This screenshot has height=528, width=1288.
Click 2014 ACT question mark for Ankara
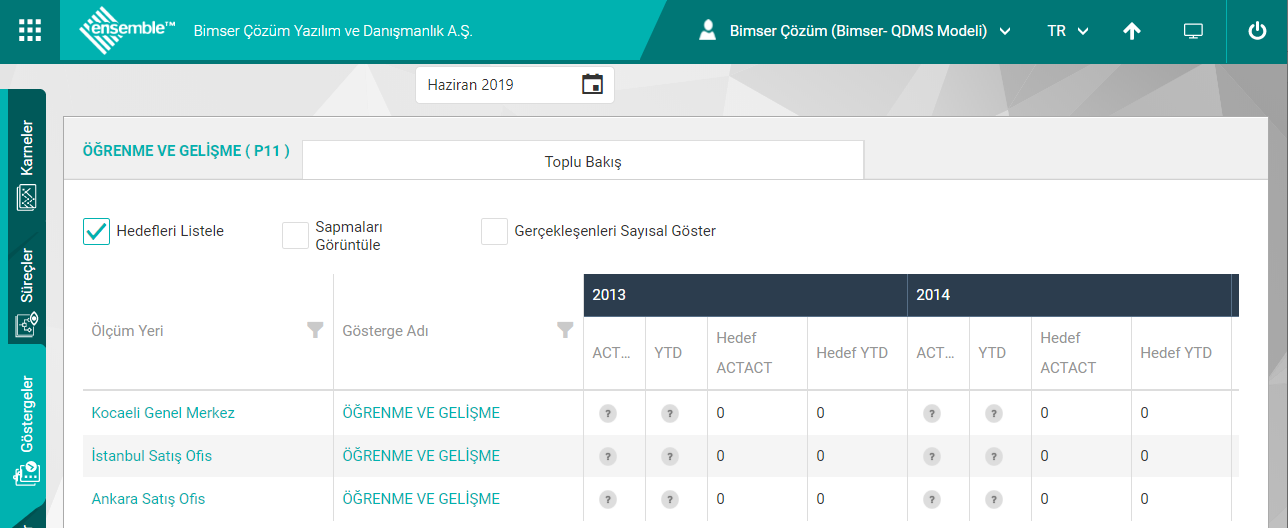931,499
